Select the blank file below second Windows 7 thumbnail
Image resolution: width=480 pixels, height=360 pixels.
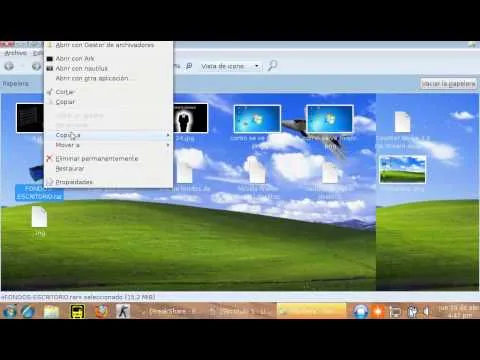coord(330,172)
